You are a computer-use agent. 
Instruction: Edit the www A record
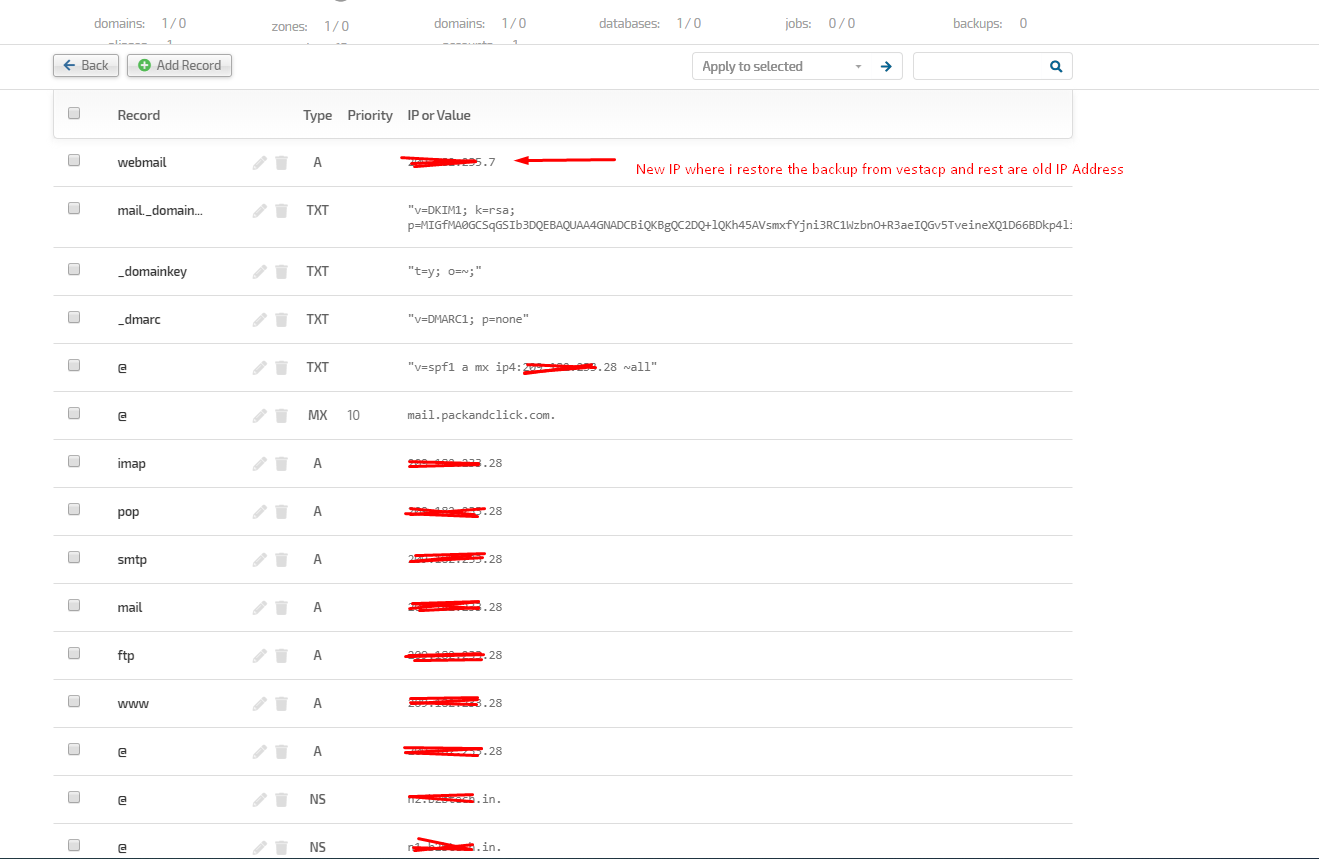259,702
